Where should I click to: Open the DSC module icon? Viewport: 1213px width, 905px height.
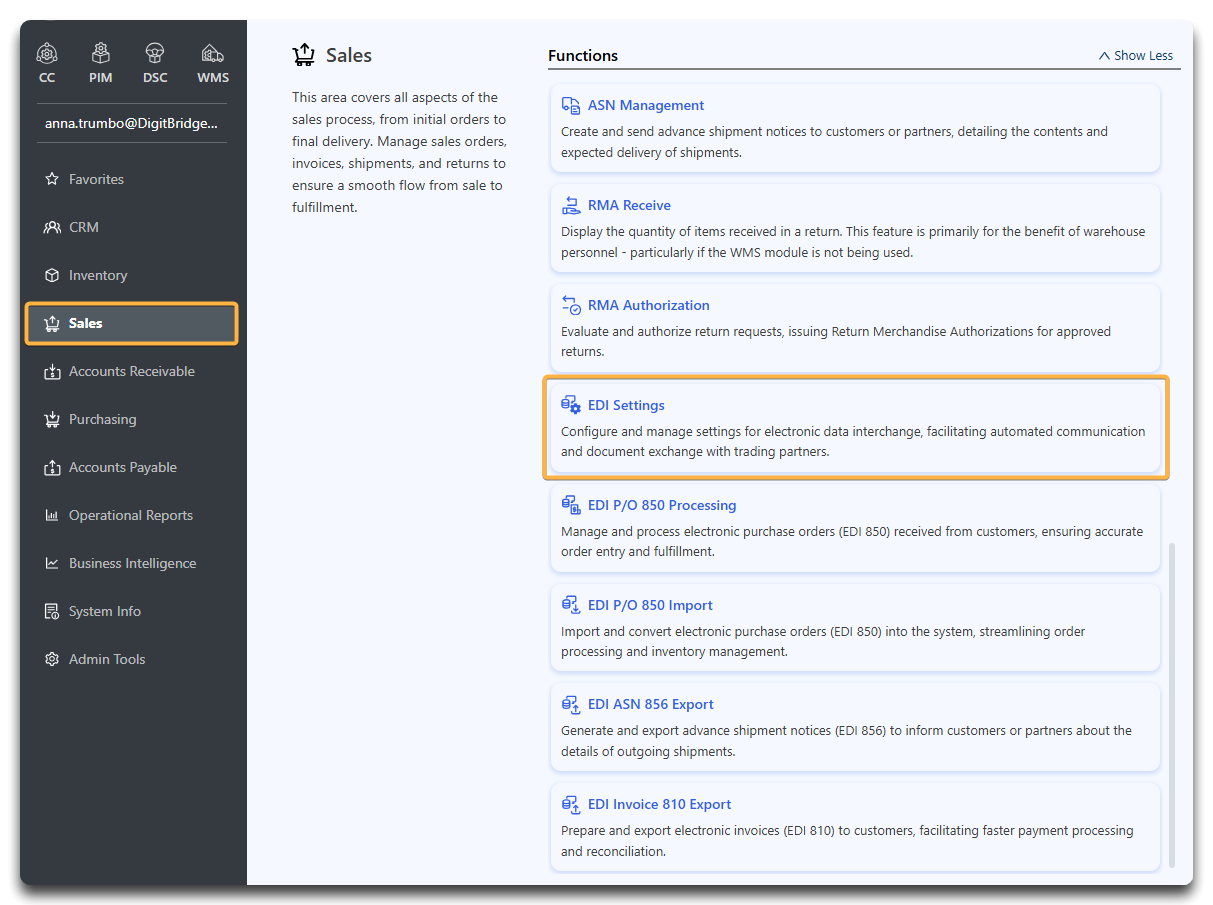coord(155,53)
